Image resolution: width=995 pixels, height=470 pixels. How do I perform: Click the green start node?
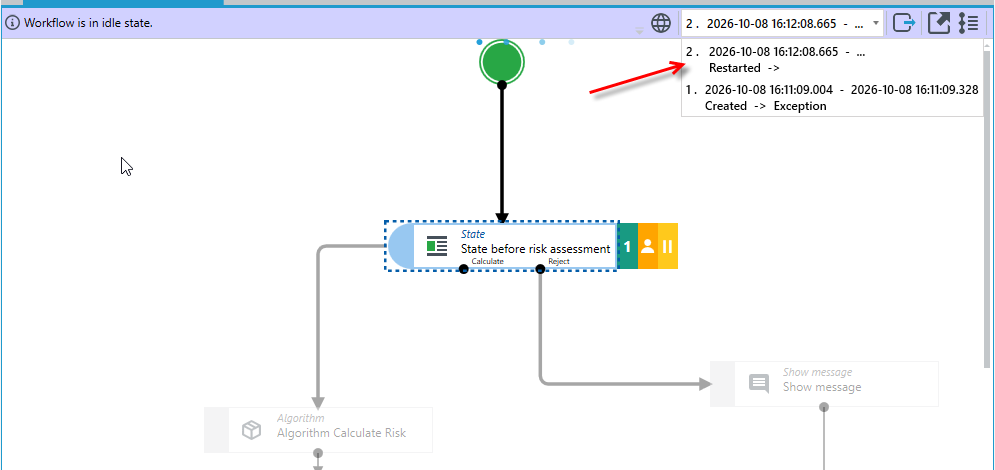point(501,62)
